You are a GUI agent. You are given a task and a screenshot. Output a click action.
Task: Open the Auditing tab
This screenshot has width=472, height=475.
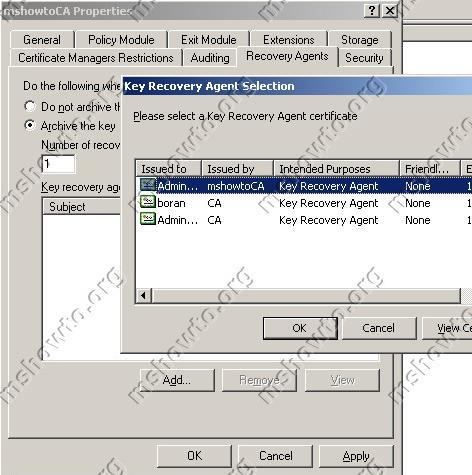210,58
